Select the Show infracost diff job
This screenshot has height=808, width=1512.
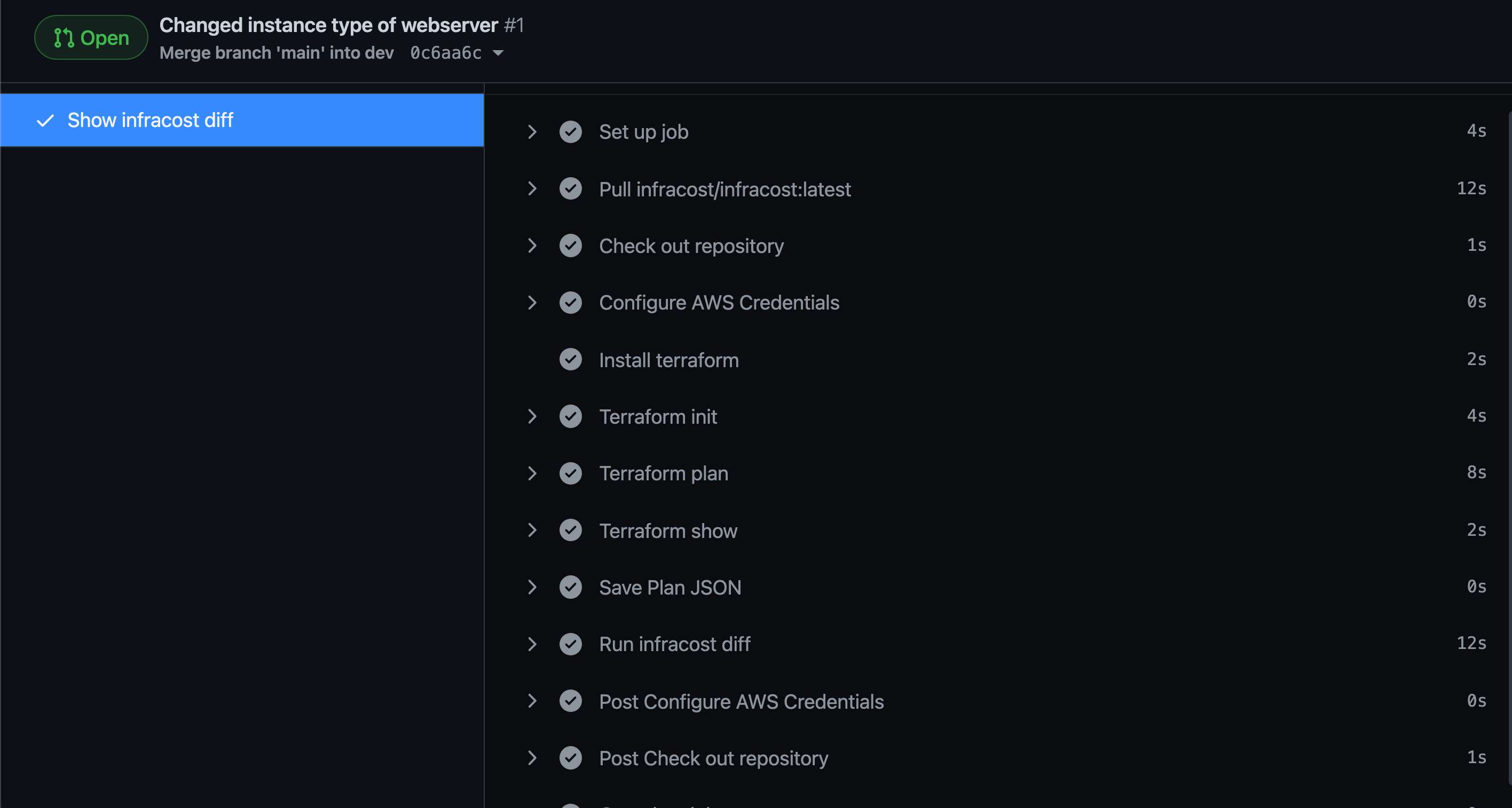[x=242, y=120]
